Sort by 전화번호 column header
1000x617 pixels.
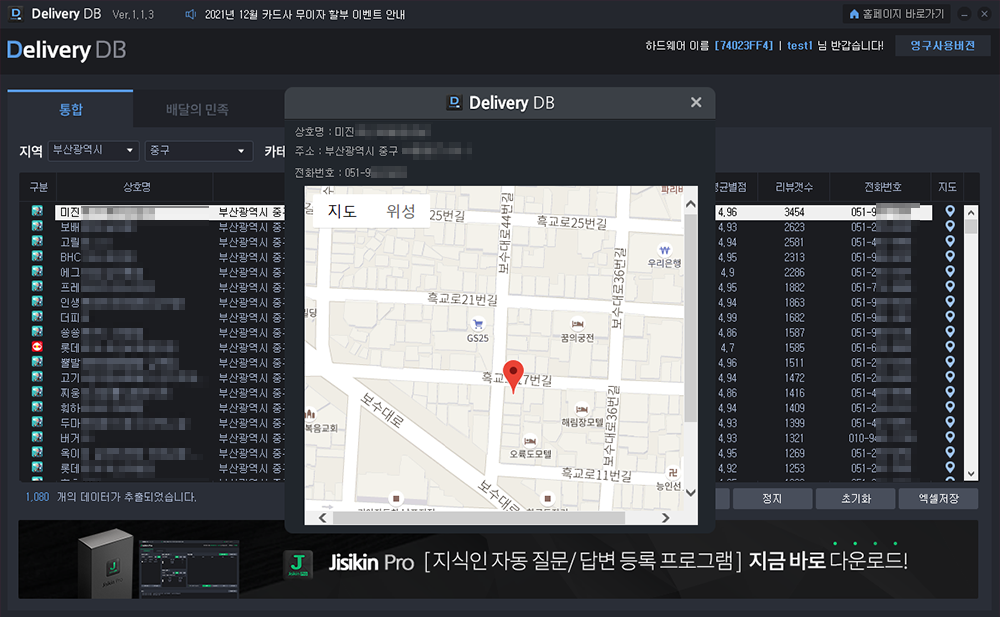click(883, 187)
